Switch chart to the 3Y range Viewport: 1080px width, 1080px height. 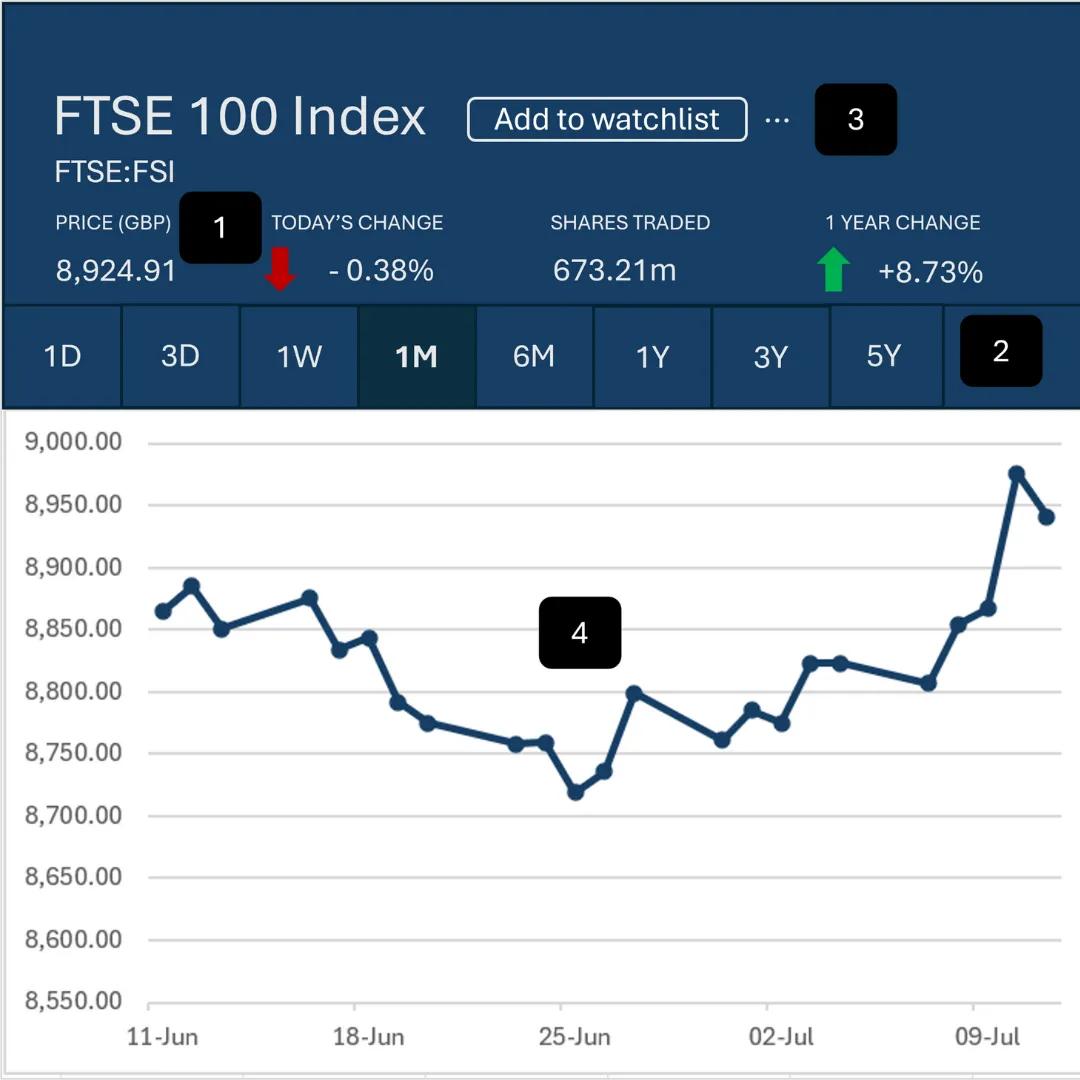point(771,357)
